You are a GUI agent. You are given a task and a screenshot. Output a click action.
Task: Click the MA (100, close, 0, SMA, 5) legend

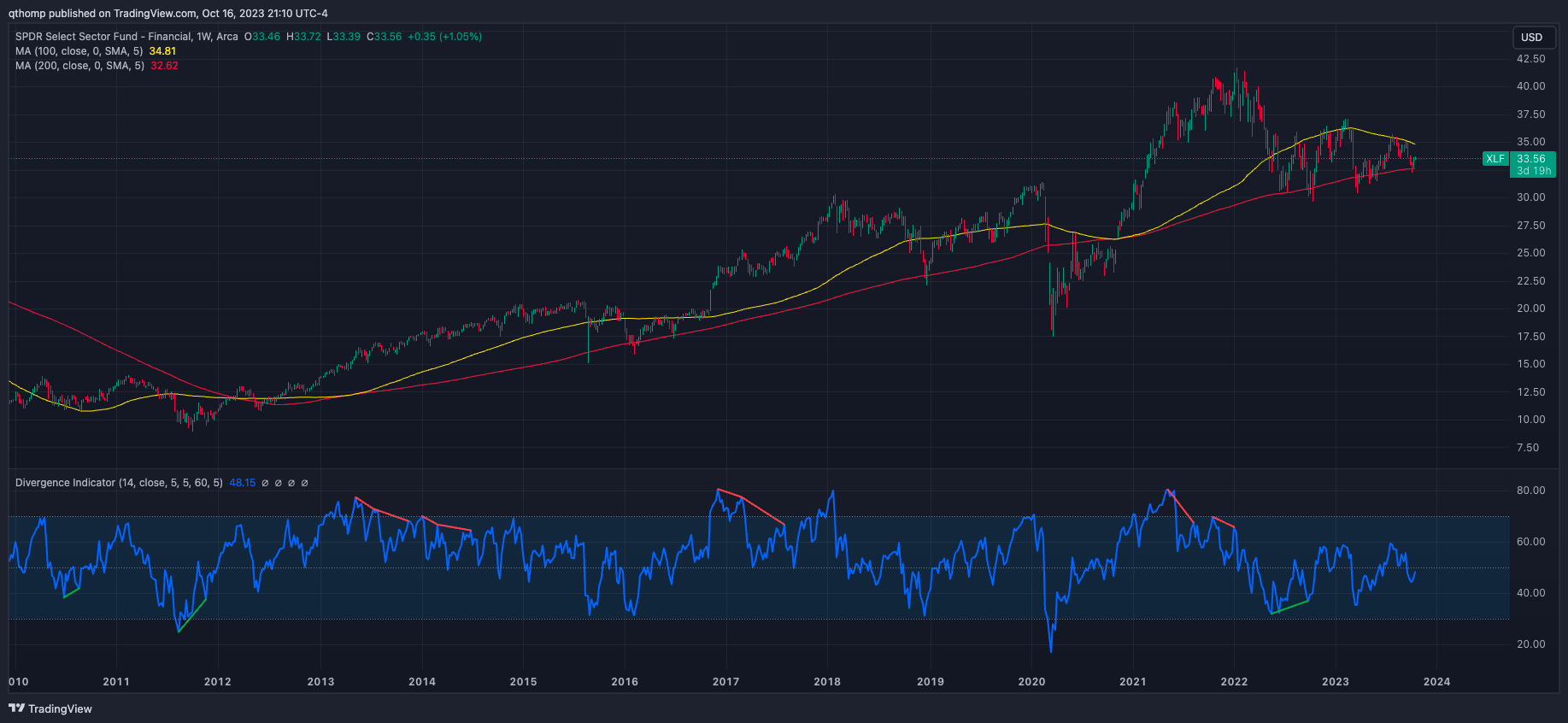click(79, 51)
